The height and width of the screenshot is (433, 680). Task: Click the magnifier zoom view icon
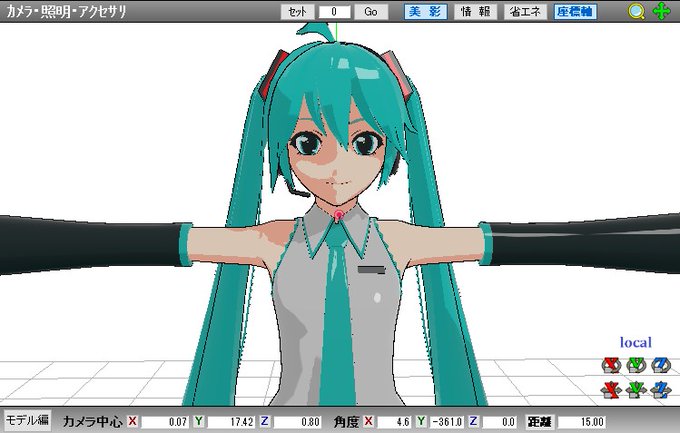(636, 12)
